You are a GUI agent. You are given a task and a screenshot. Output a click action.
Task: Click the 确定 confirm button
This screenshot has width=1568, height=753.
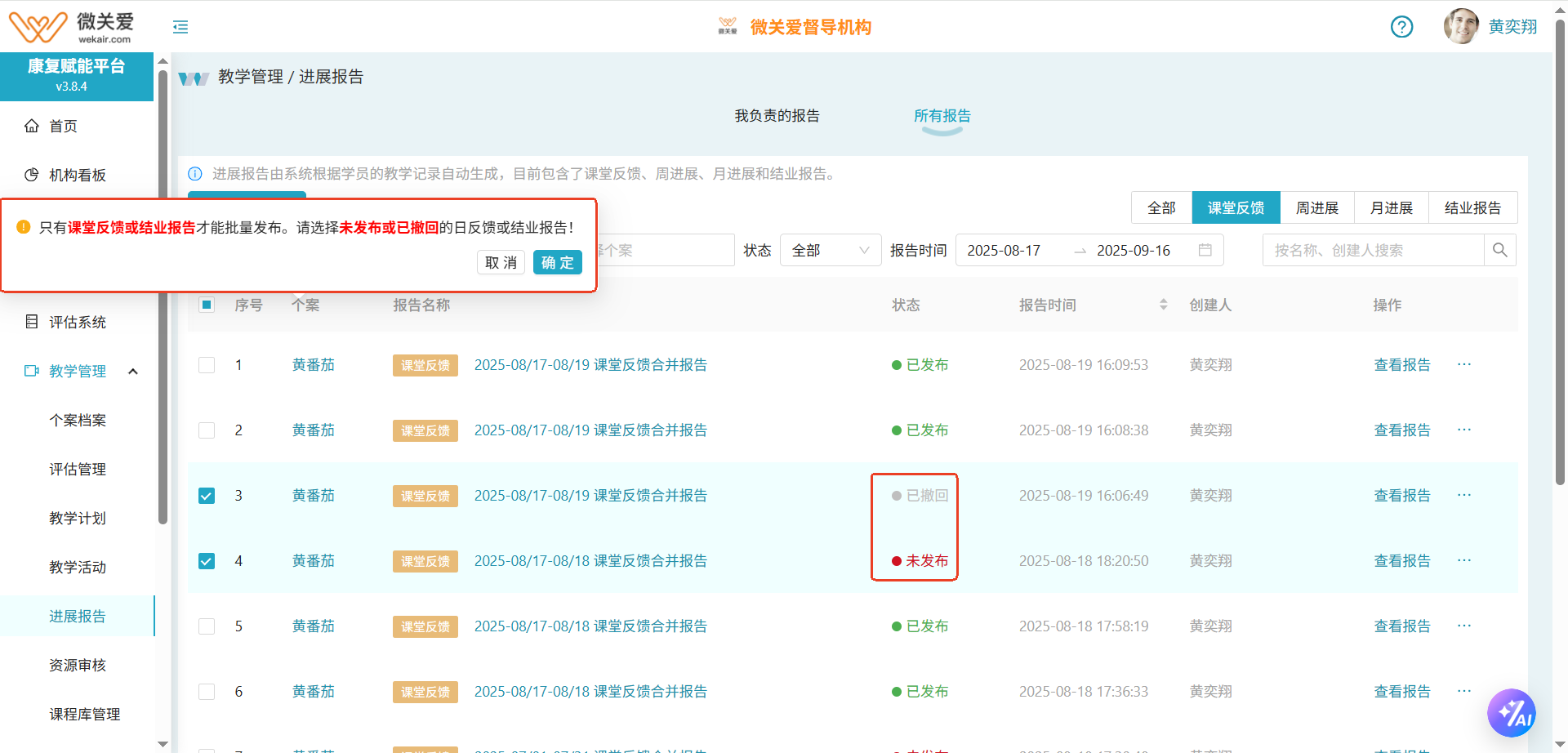pos(557,262)
